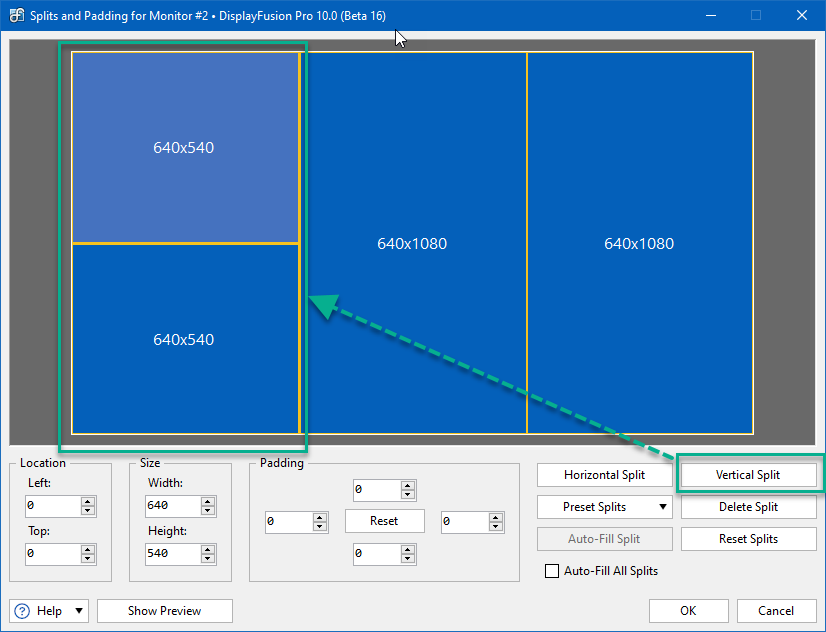Click the right padding input field
Screen dimensions: 826x632
[465, 521]
